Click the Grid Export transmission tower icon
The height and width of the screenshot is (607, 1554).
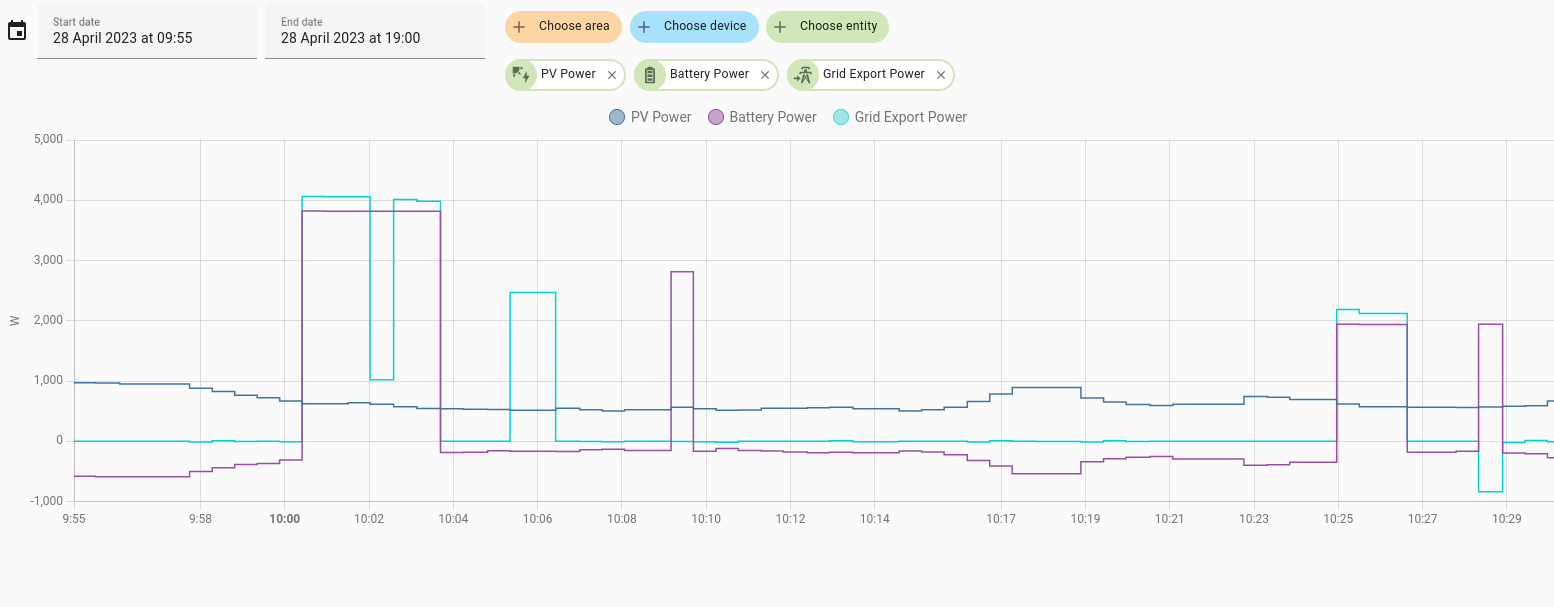pos(803,75)
